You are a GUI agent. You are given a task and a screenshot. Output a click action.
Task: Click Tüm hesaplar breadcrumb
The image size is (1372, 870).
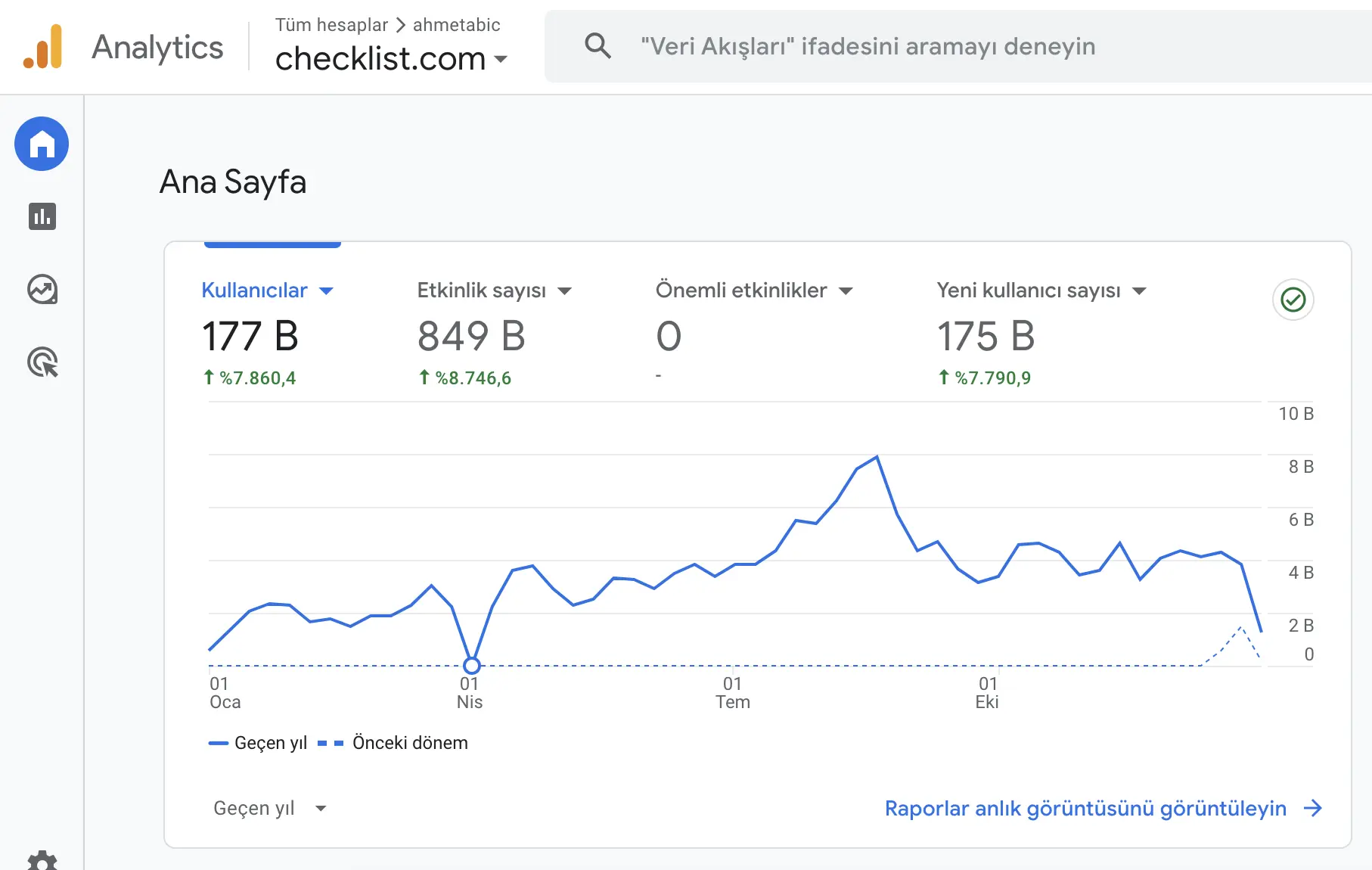point(331,25)
